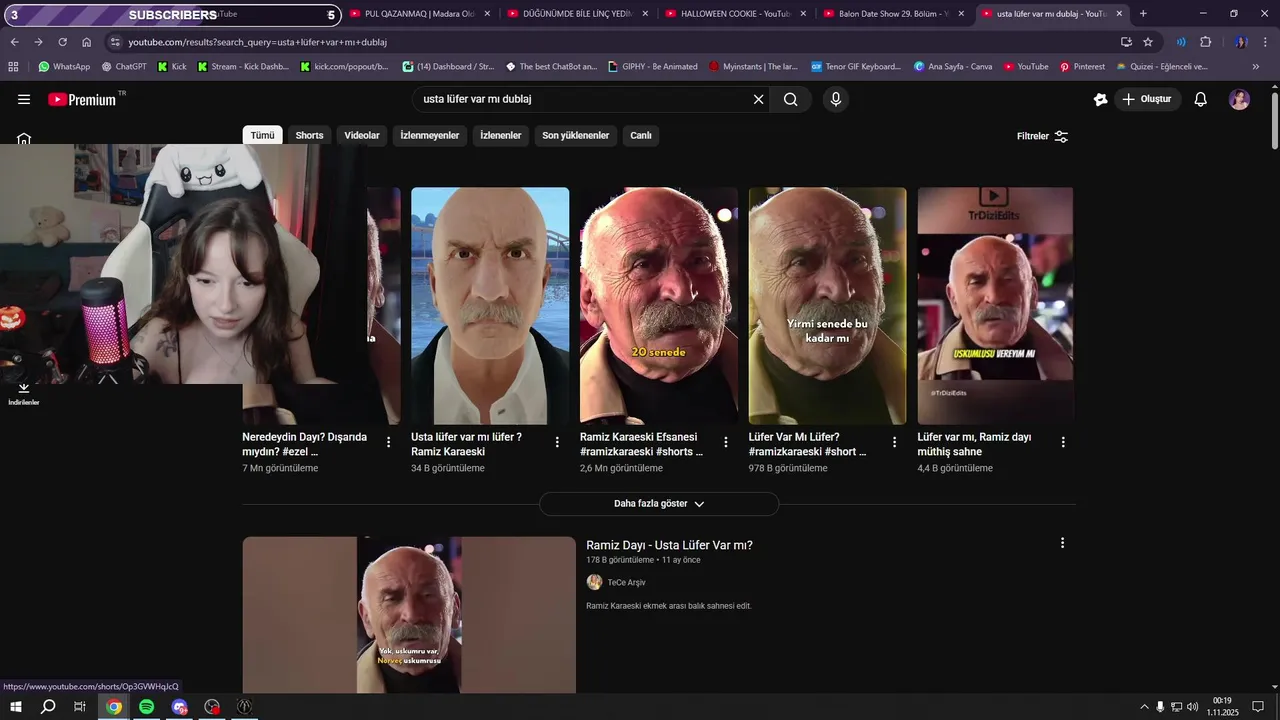Open the TrDiziEdits 'USKUMLUSU VEREYIM MI' short thumbnail
Image resolution: width=1280 pixels, height=720 pixels.
point(995,306)
